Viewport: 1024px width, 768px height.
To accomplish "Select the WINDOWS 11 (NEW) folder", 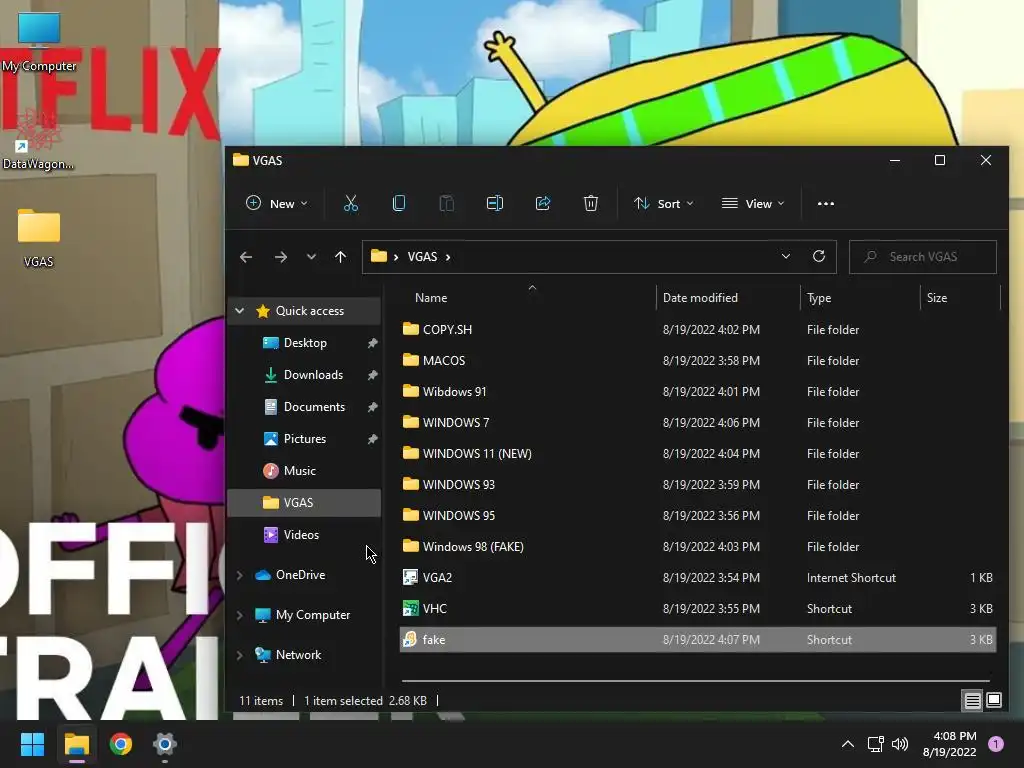I will 697,454.
